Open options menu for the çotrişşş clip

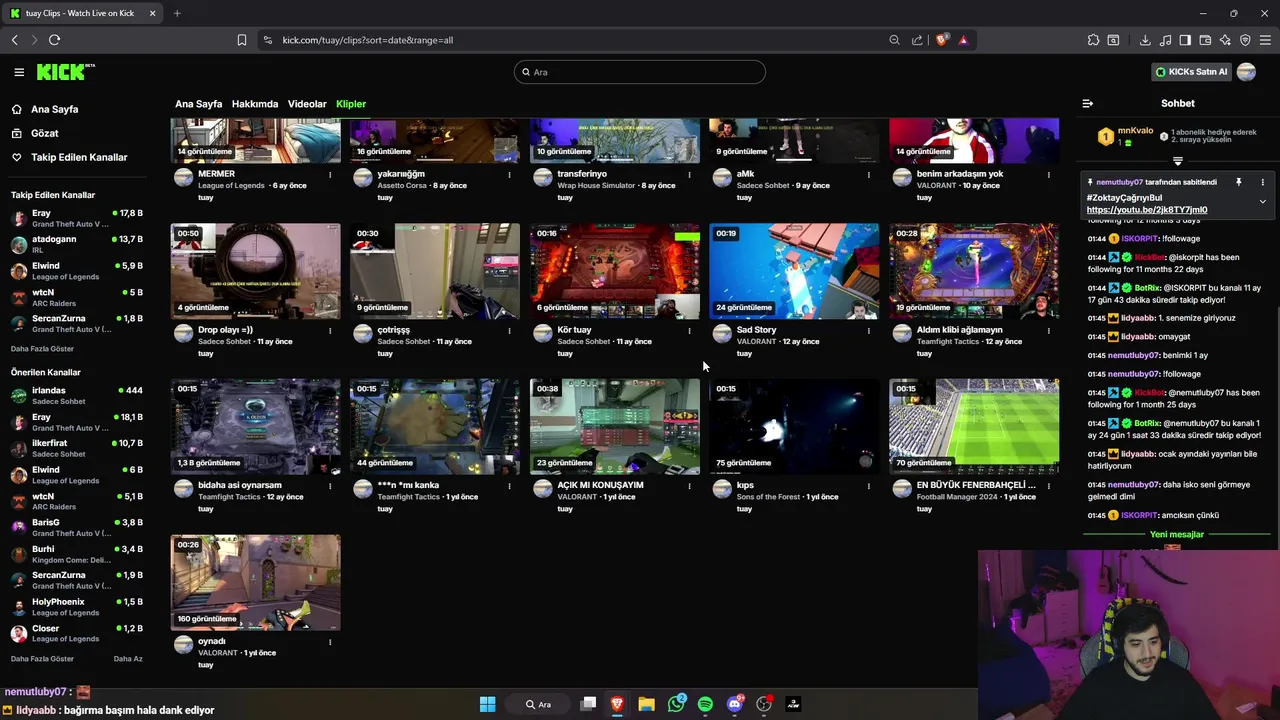pyautogui.click(x=509, y=330)
